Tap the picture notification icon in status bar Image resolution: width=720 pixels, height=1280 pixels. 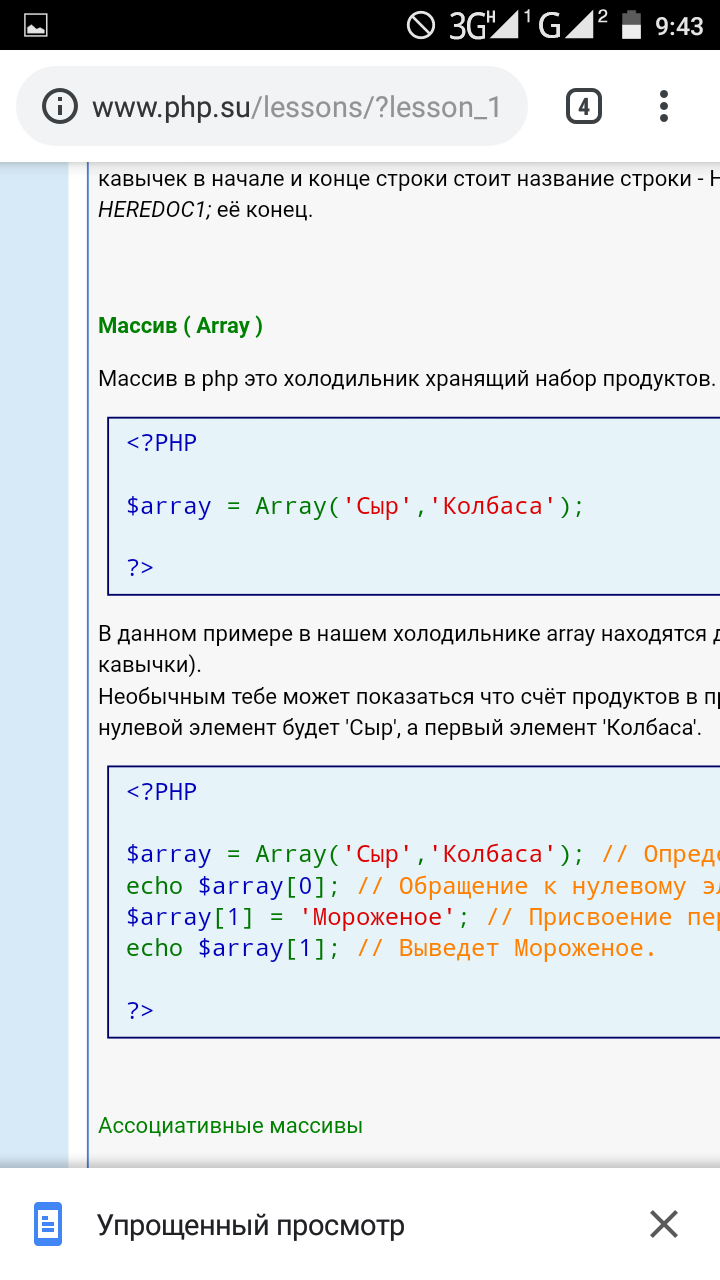point(36,26)
